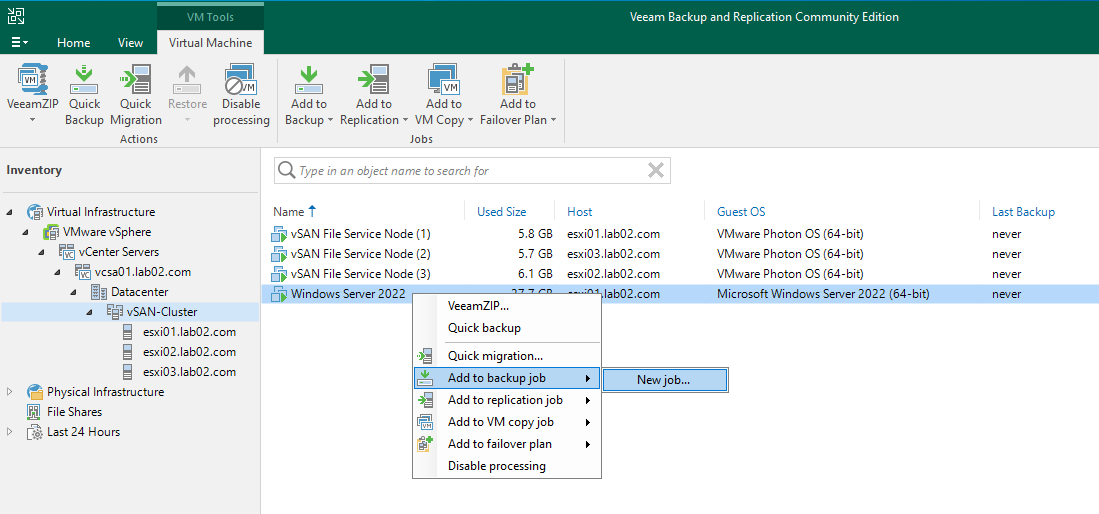The width and height of the screenshot is (1099, 514).
Task: Sort by Host column header
Action: (x=580, y=211)
